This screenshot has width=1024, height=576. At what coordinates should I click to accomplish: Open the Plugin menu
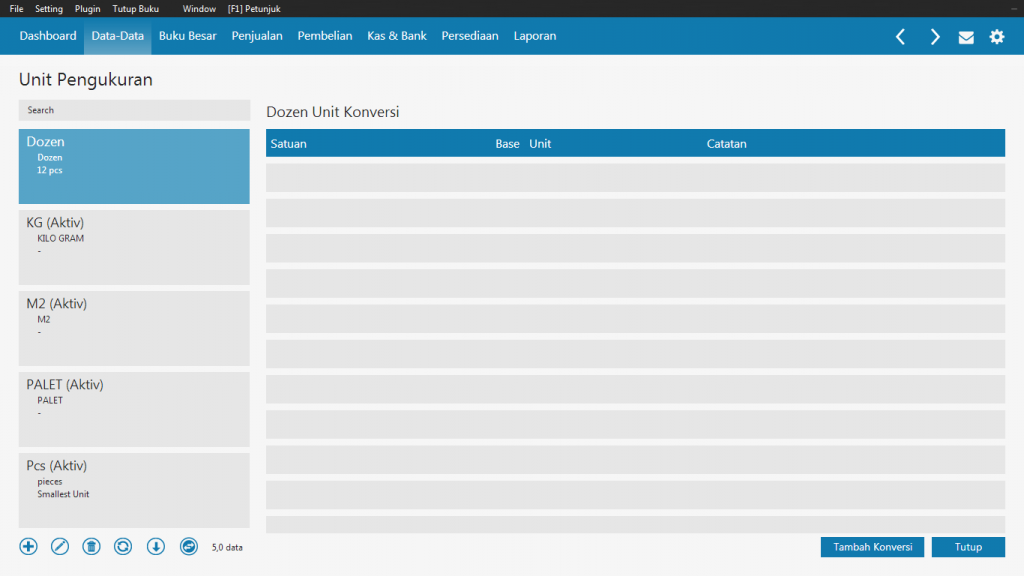(x=88, y=8)
